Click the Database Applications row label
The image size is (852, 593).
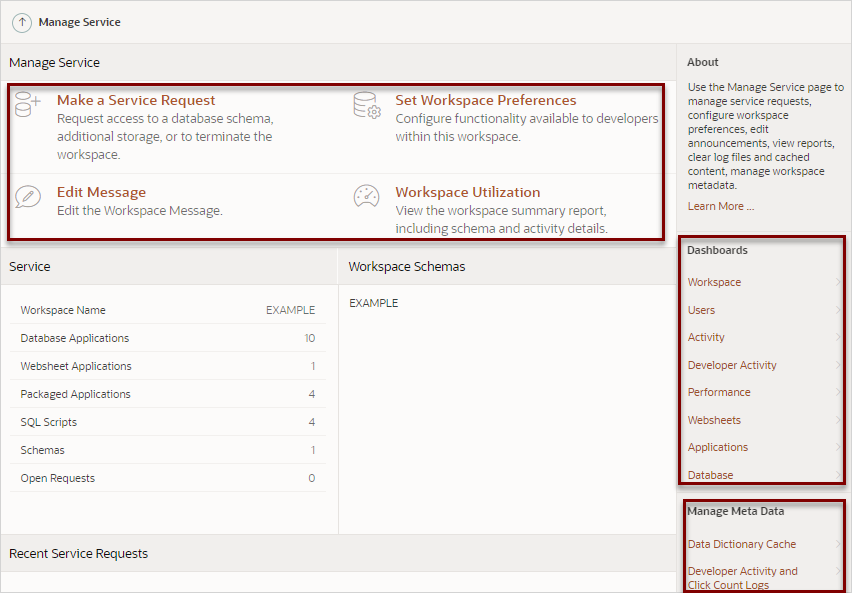pos(74,338)
